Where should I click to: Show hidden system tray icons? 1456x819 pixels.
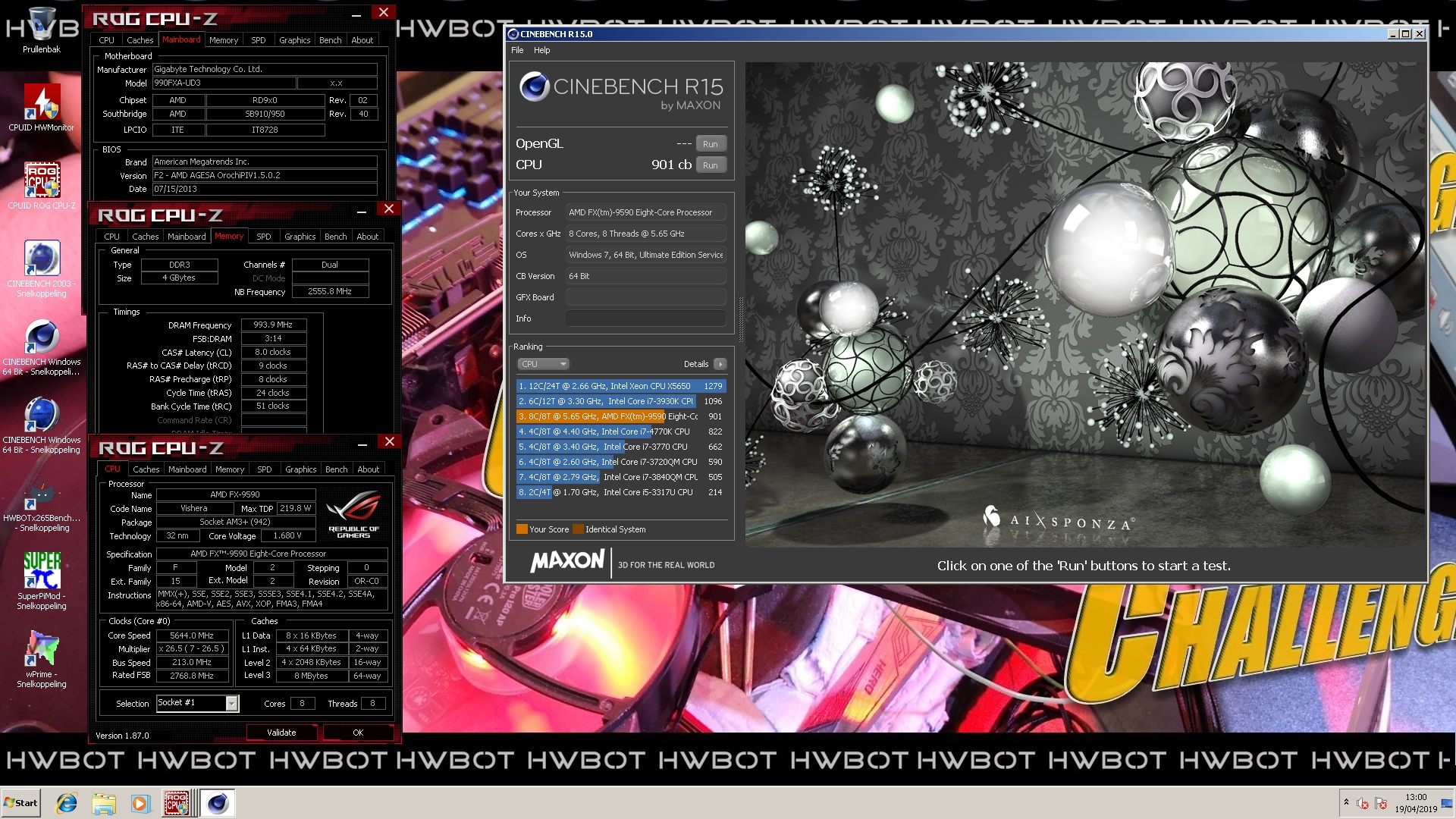tap(1346, 802)
